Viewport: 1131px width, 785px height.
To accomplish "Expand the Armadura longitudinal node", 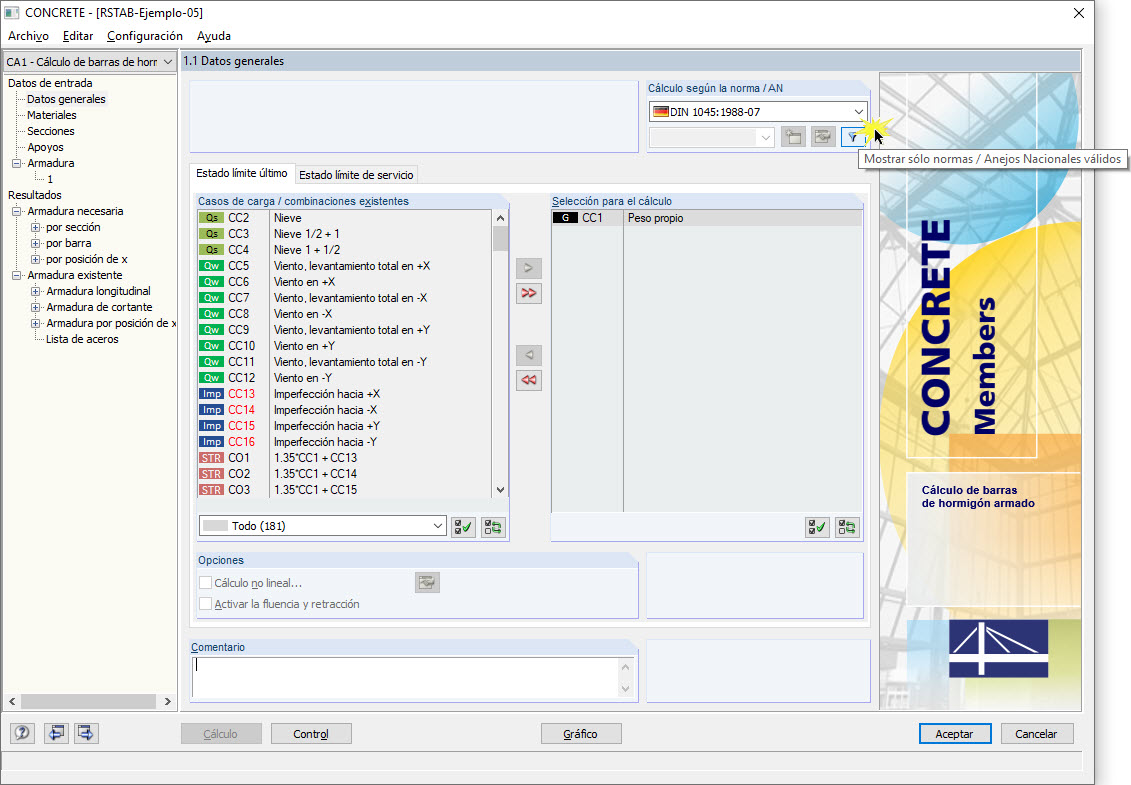I will click(x=35, y=291).
